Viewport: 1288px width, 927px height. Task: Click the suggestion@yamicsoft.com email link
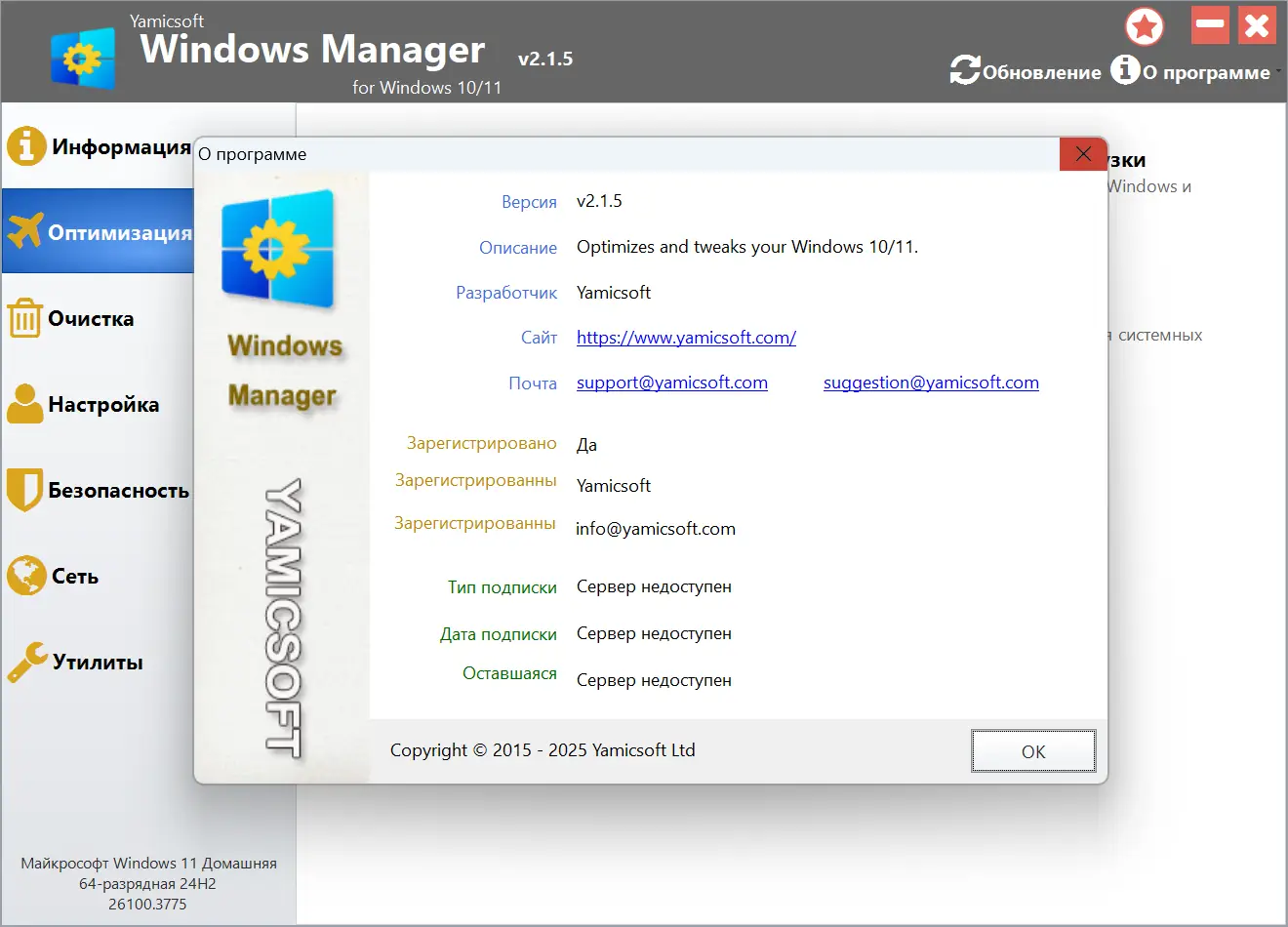931,383
